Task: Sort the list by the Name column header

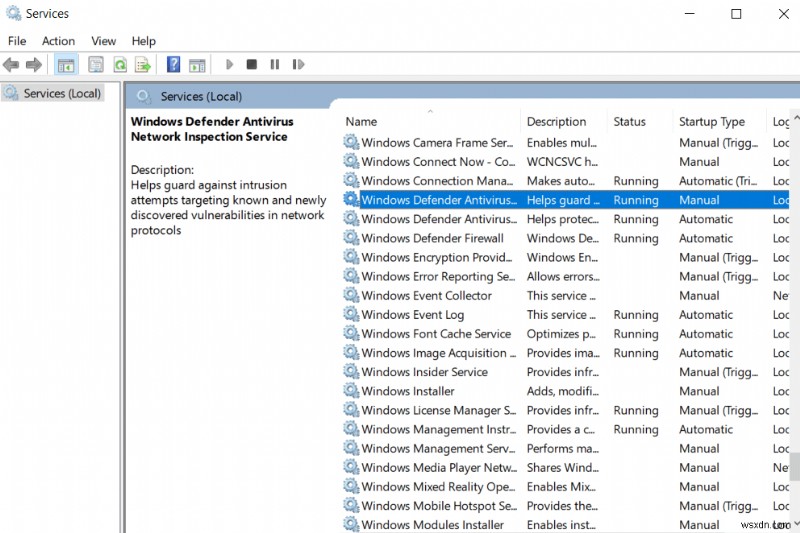Action: pyautogui.click(x=361, y=122)
